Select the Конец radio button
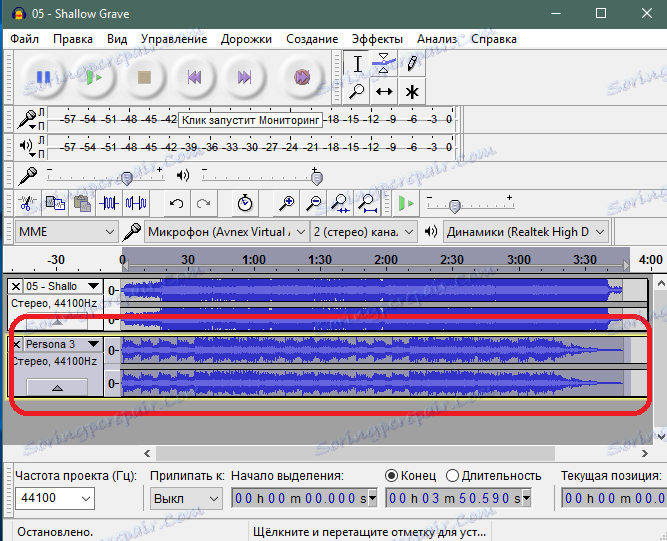The image size is (667, 541). [392, 476]
